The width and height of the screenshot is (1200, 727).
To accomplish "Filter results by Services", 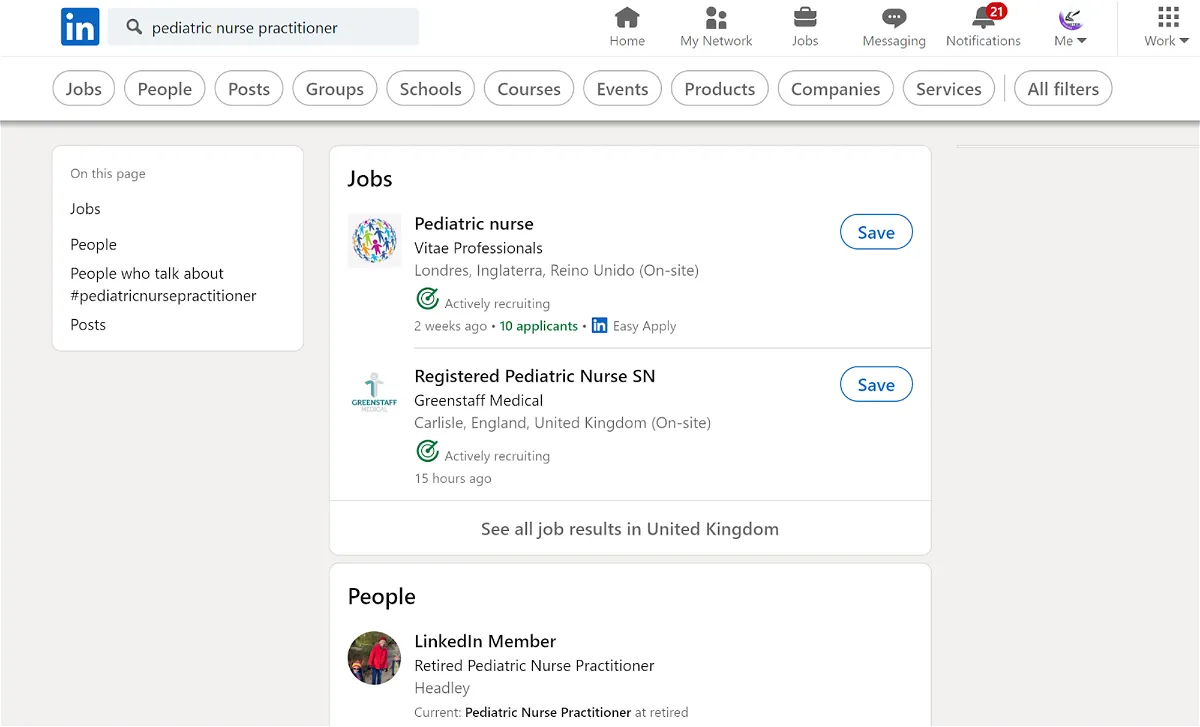I will pyautogui.click(x=949, y=89).
